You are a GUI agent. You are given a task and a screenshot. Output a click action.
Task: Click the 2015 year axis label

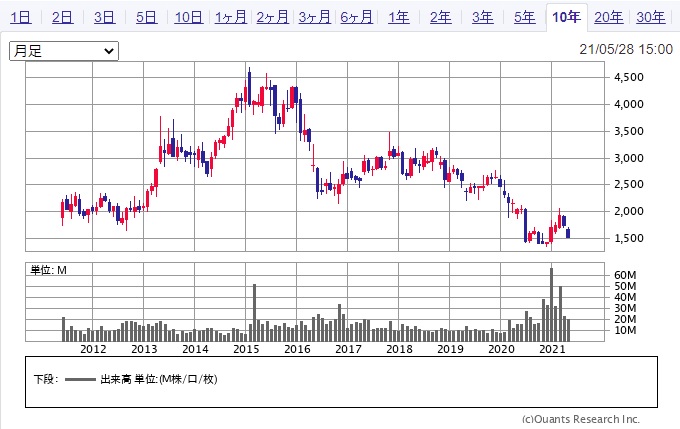point(246,349)
